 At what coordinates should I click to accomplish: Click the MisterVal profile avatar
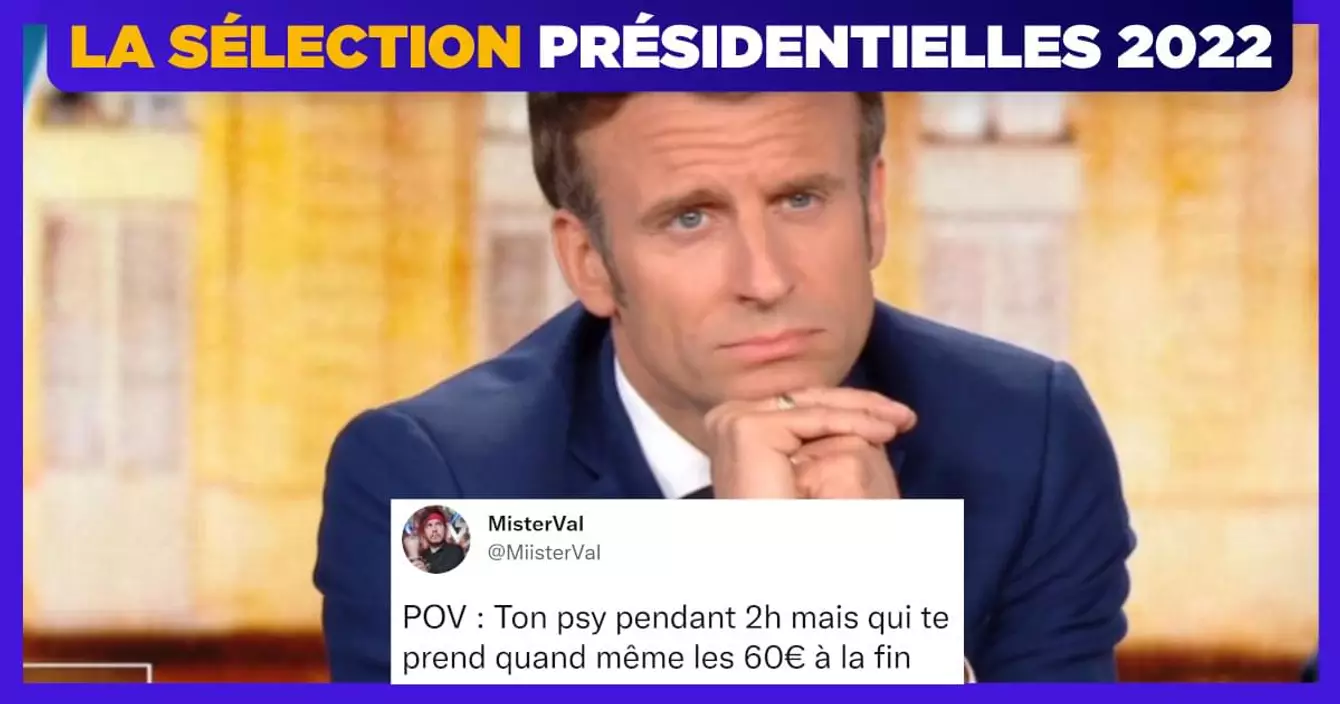(436, 539)
